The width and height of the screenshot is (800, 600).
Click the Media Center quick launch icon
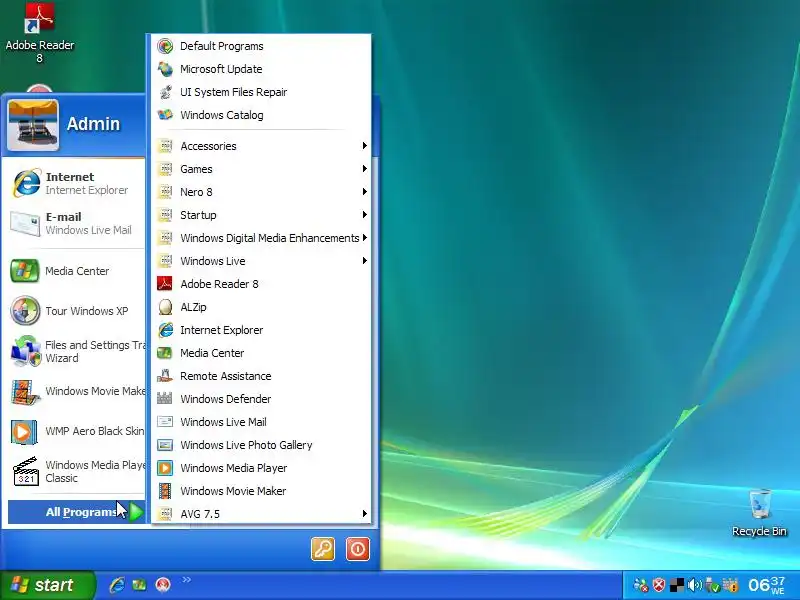click(x=139, y=585)
